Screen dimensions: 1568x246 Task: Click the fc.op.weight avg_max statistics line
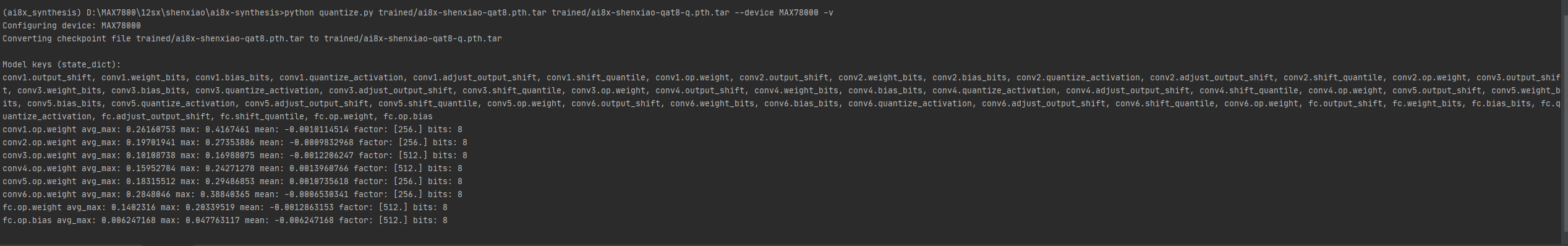tap(225, 207)
